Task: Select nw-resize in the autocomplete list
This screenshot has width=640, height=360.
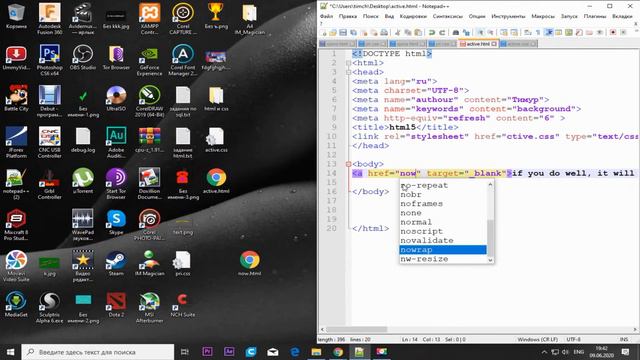Action: pos(443,259)
